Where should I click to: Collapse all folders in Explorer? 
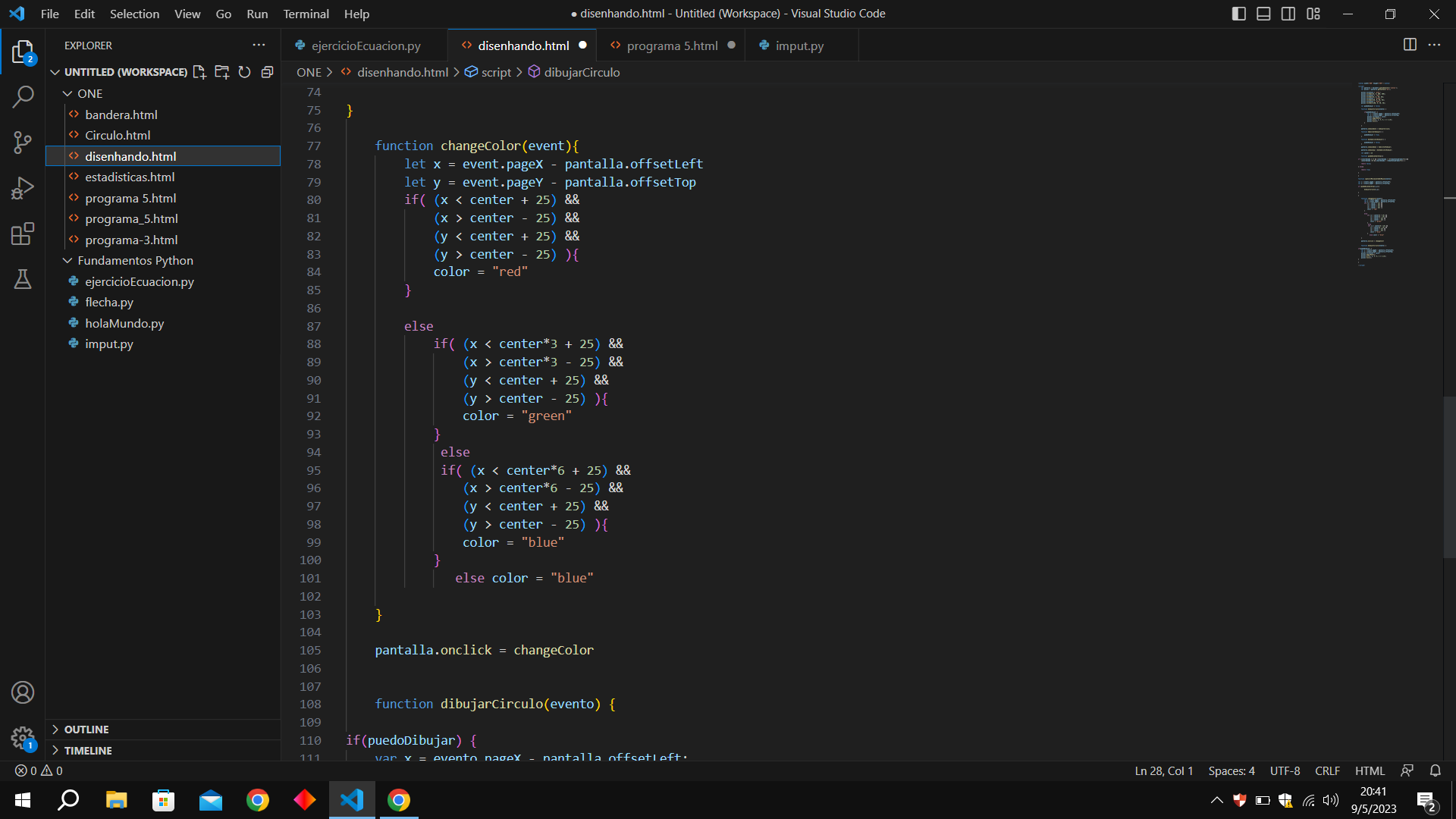[267, 72]
